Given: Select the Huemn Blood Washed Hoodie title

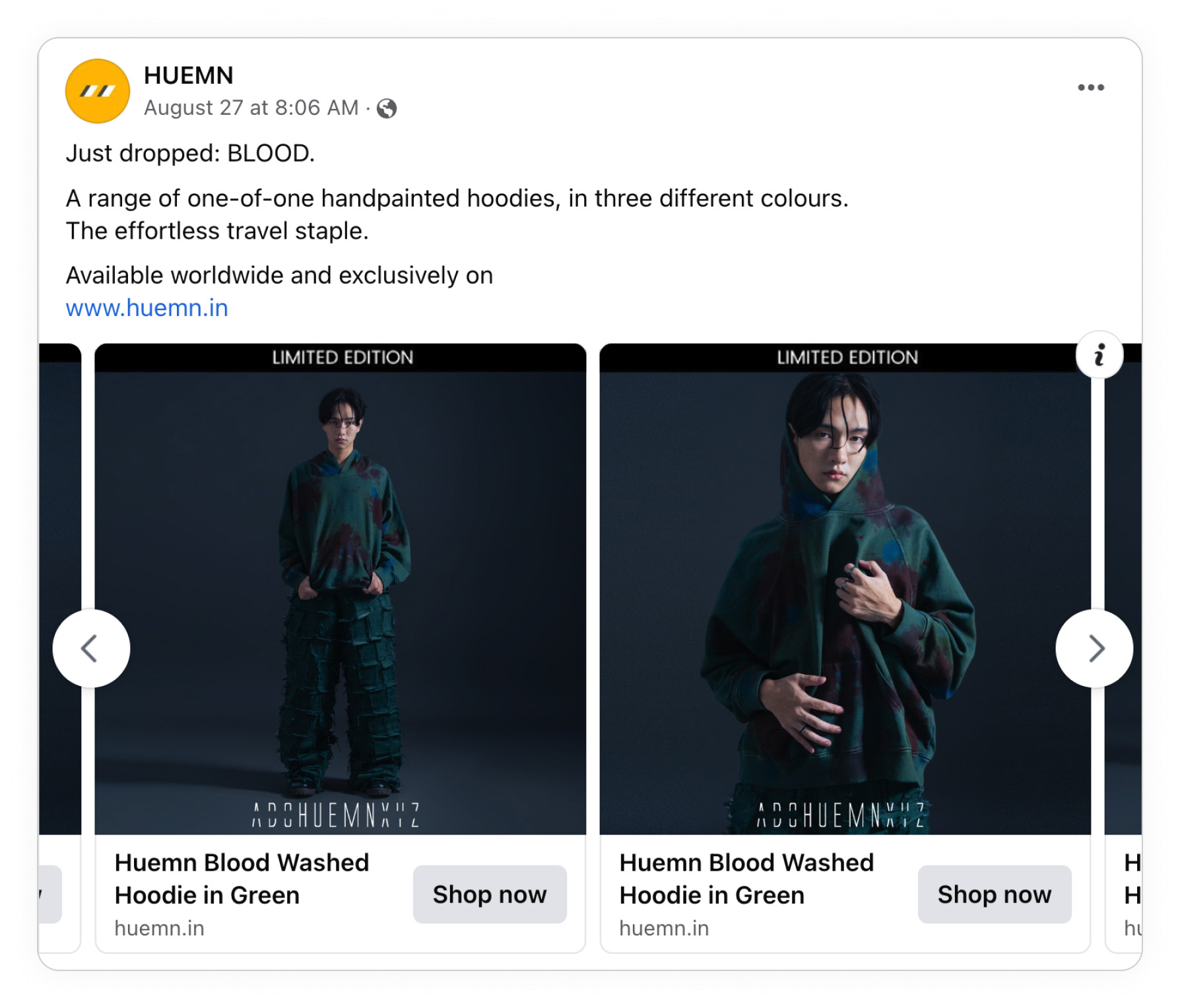Looking at the screenshot, I should pos(242,879).
